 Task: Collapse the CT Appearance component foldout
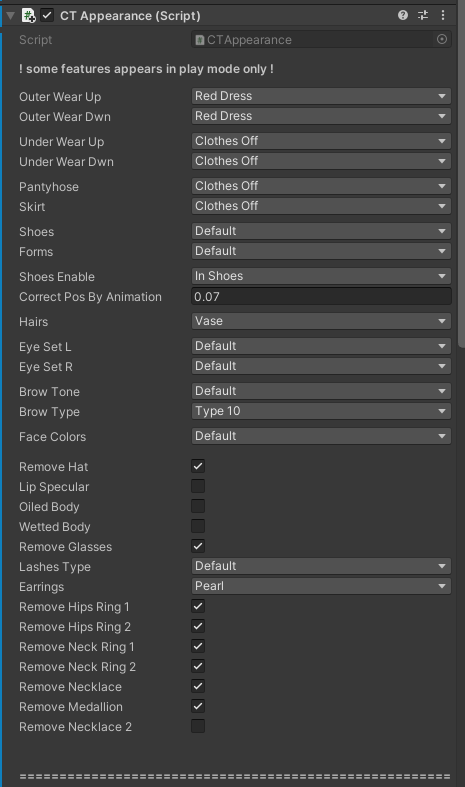click(x=11, y=16)
